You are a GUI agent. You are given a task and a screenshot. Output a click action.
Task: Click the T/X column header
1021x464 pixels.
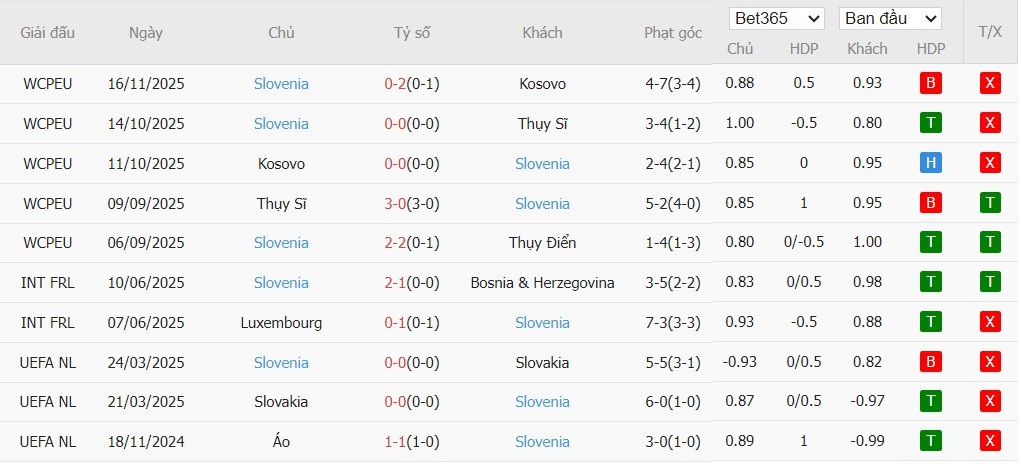pyautogui.click(x=990, y=32)
